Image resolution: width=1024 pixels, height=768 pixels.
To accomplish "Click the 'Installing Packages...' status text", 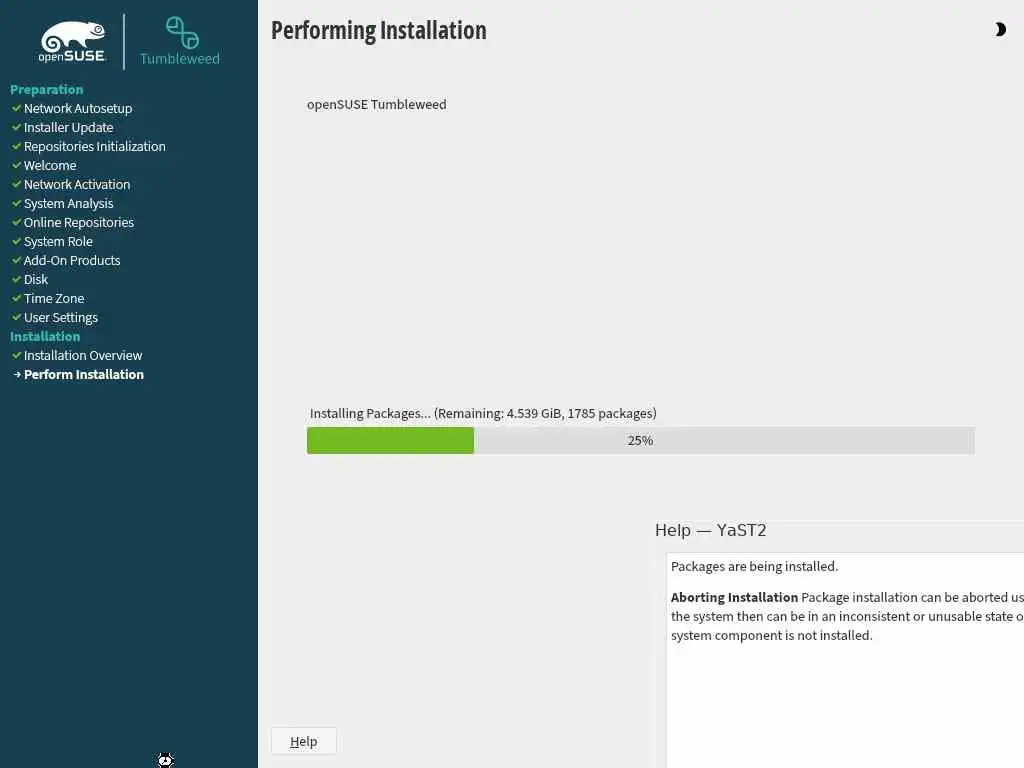I will click(x=483, y=413).
